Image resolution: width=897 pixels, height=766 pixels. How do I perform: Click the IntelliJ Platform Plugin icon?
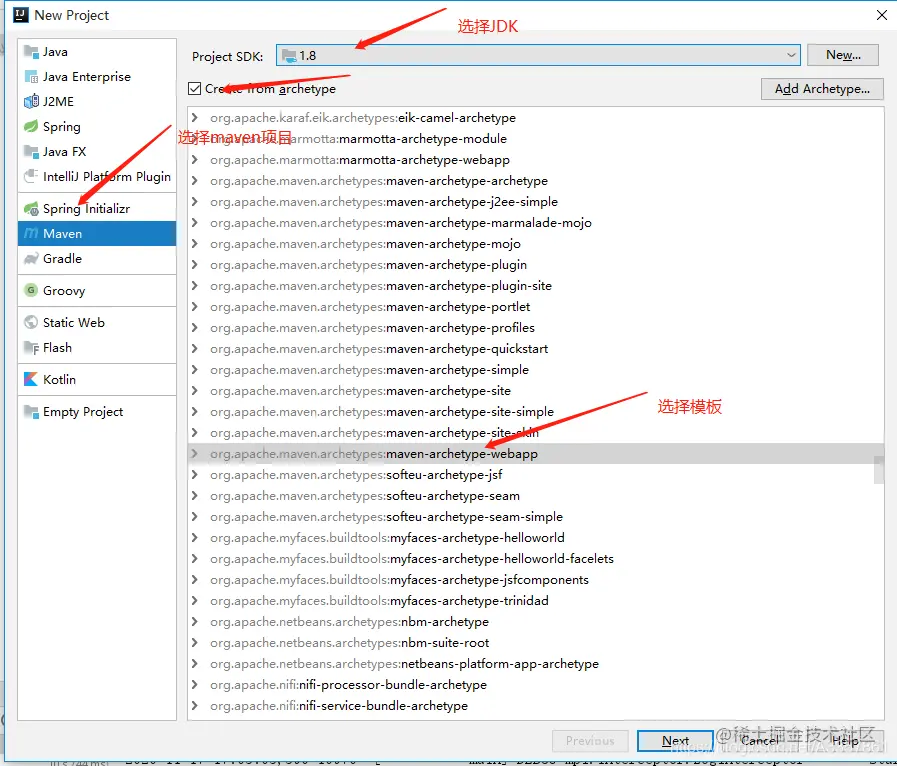point(31,176)
